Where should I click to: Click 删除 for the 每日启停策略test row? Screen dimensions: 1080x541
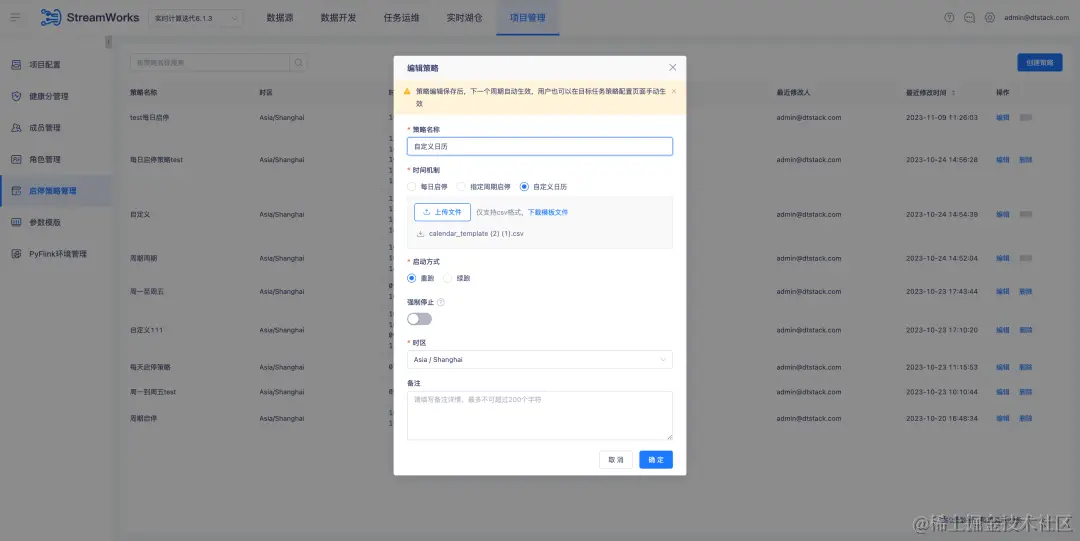coord(1026,160)
